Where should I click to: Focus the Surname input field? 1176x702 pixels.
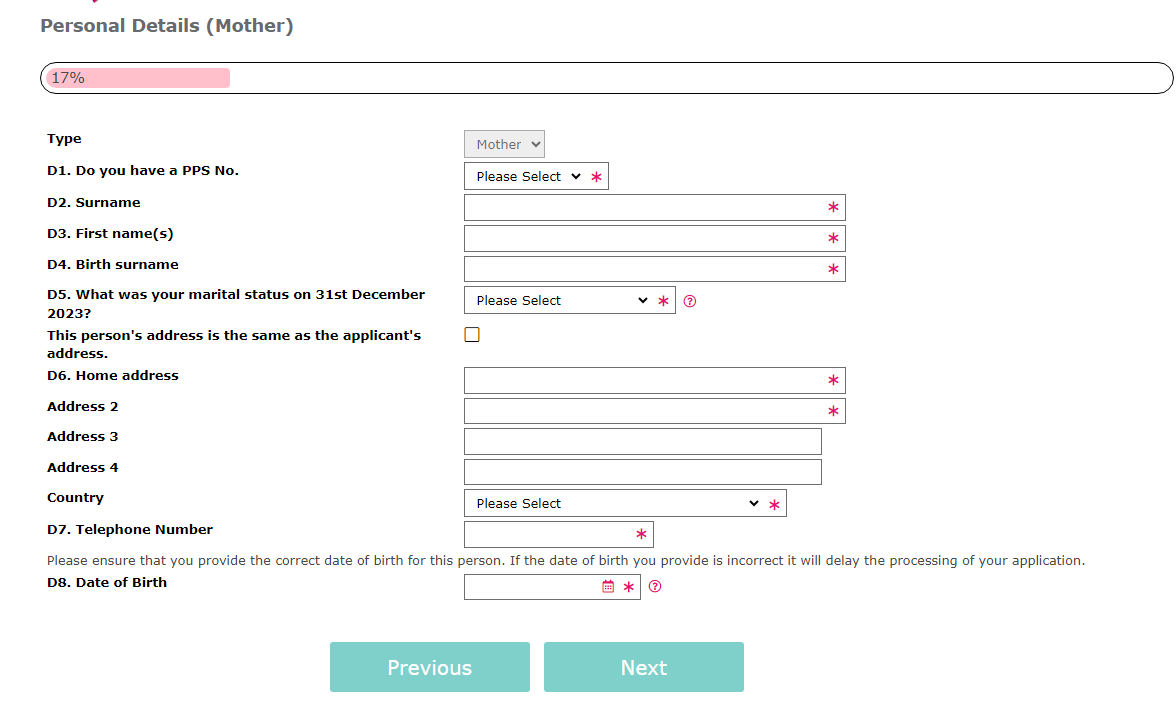pyautogui.click(x=644, y=207)
